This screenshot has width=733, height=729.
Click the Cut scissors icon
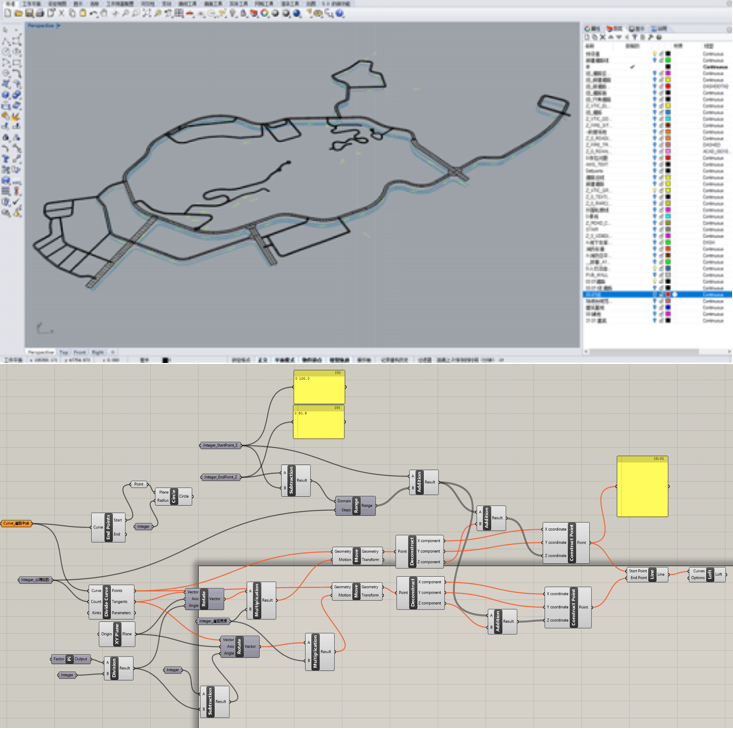[61, 14]
